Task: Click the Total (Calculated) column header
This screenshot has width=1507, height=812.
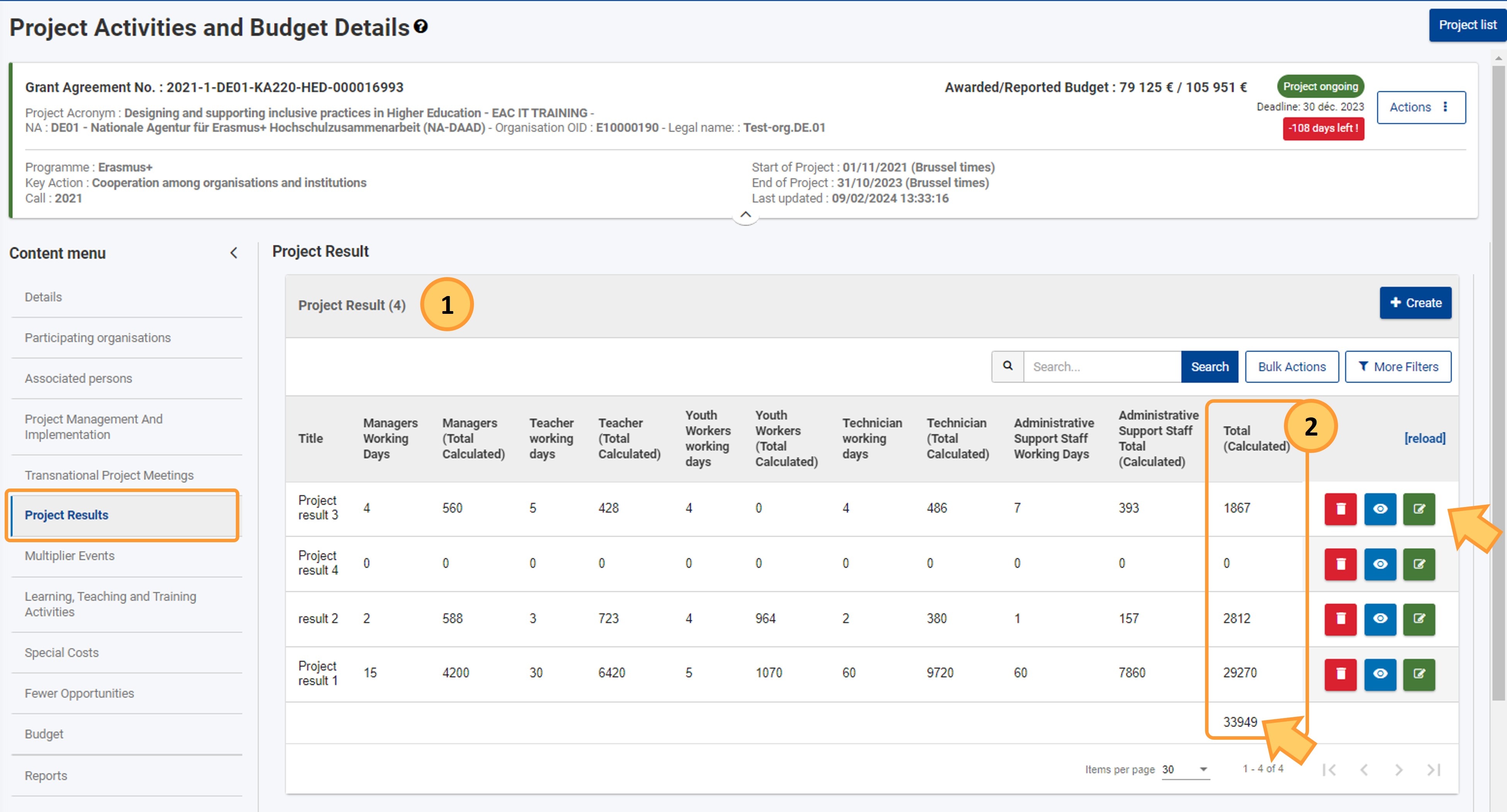Action: tap(1256, 438)
